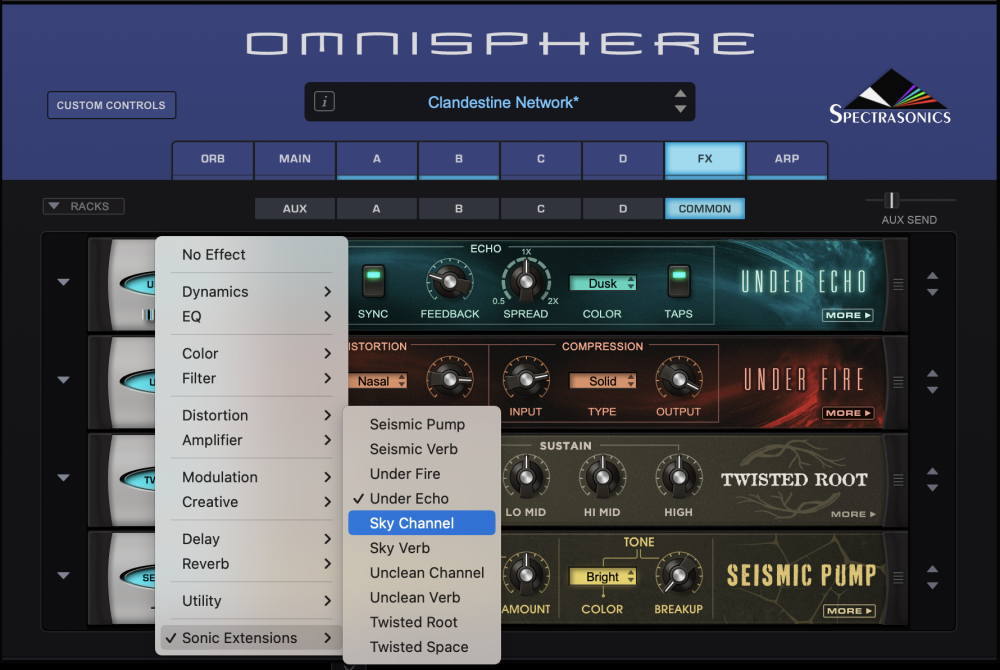Expand the Under Fire slot menu arrow
Image resolution: width=1000 pixels, height=670 pixels.
(x=63, y=380)
